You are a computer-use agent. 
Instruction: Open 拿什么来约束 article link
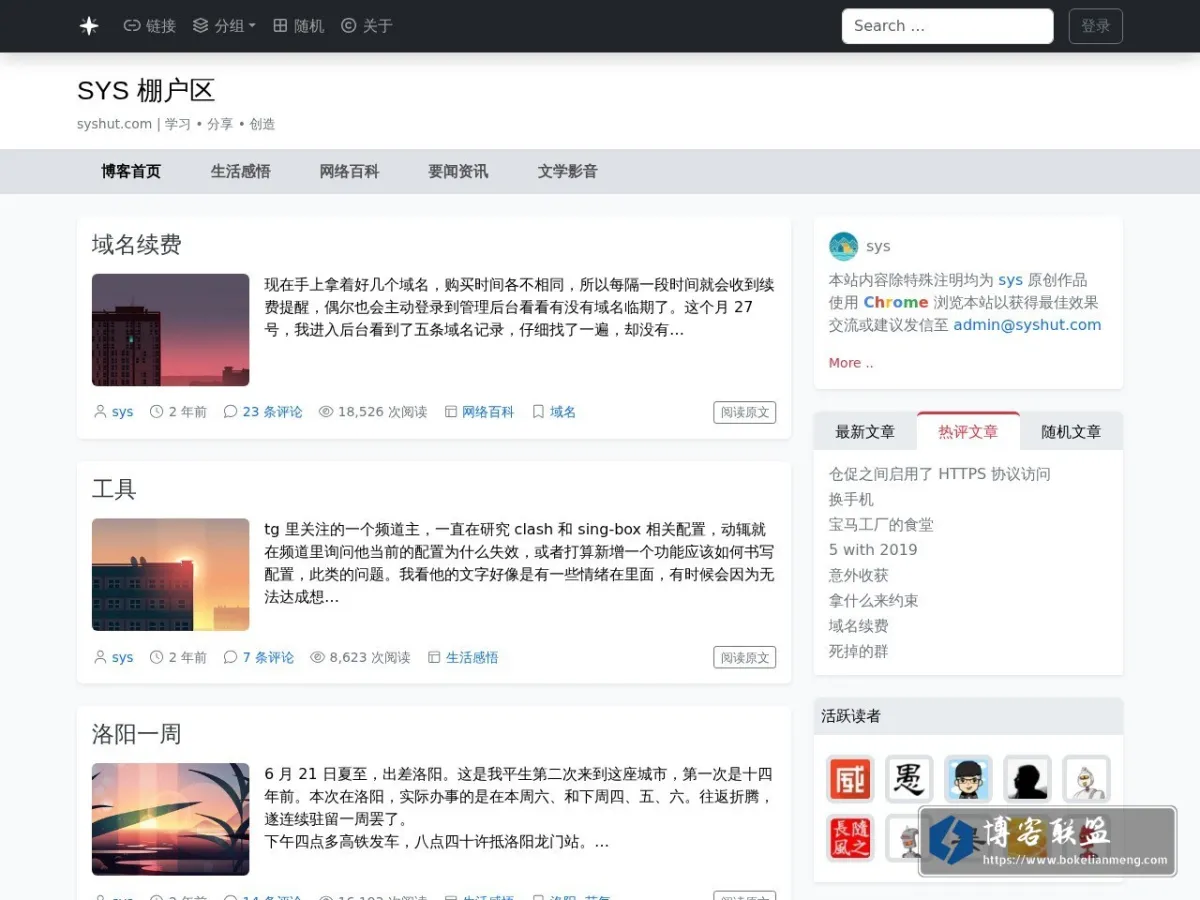tap(874, 600)
